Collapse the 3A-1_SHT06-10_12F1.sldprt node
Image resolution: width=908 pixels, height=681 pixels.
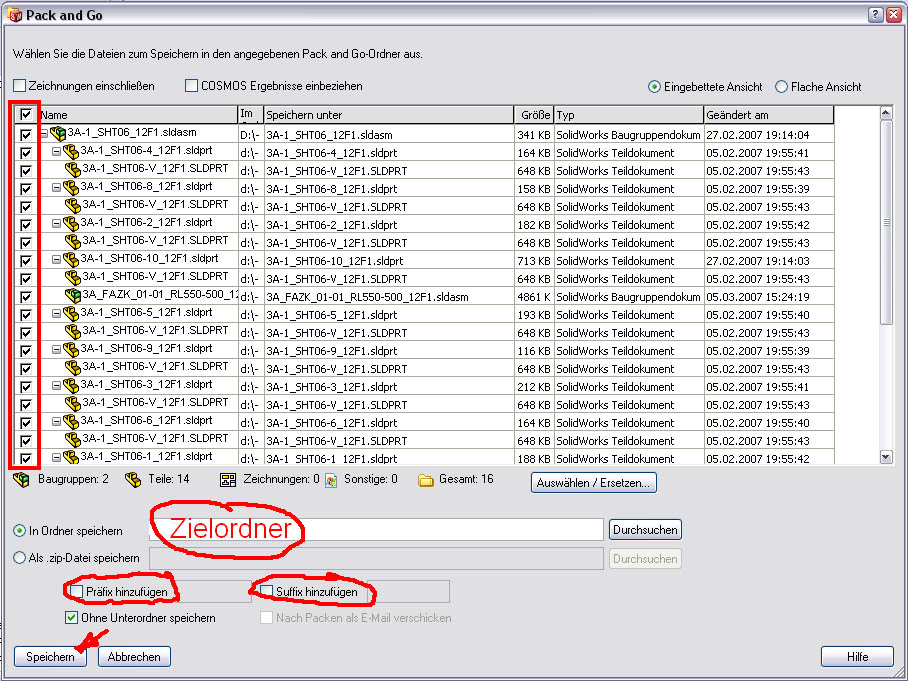tap(56, 260)
